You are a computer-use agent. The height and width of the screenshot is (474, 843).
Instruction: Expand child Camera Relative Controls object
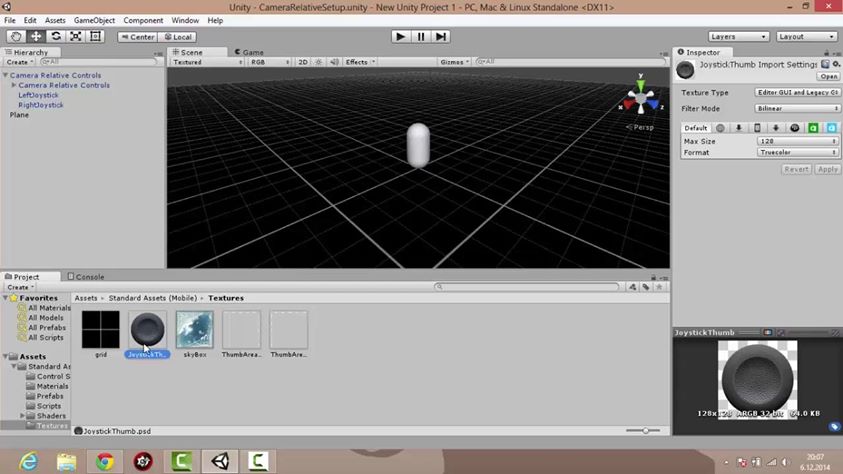coord(14,85)
